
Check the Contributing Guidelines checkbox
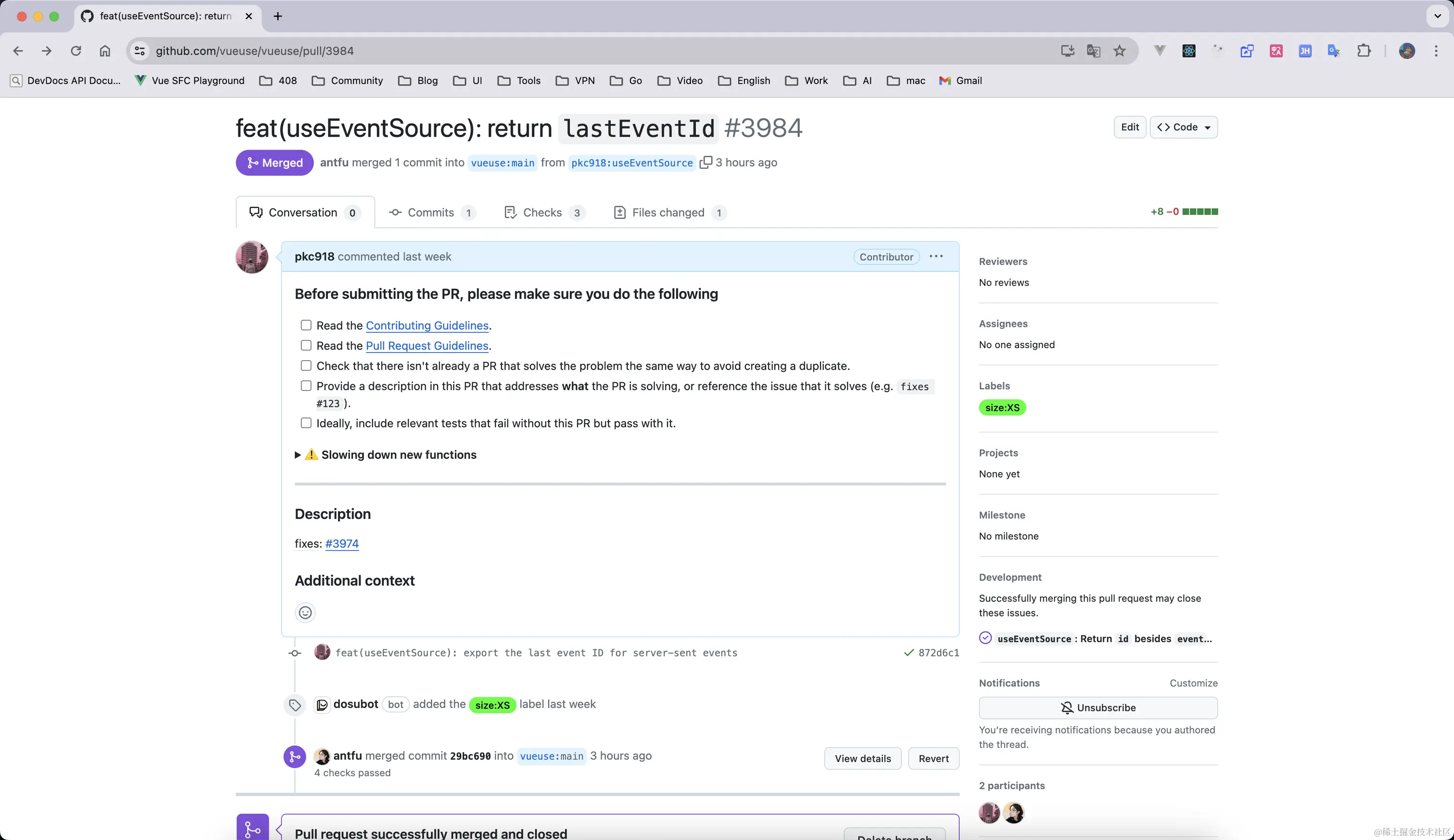tap(306, 325)
